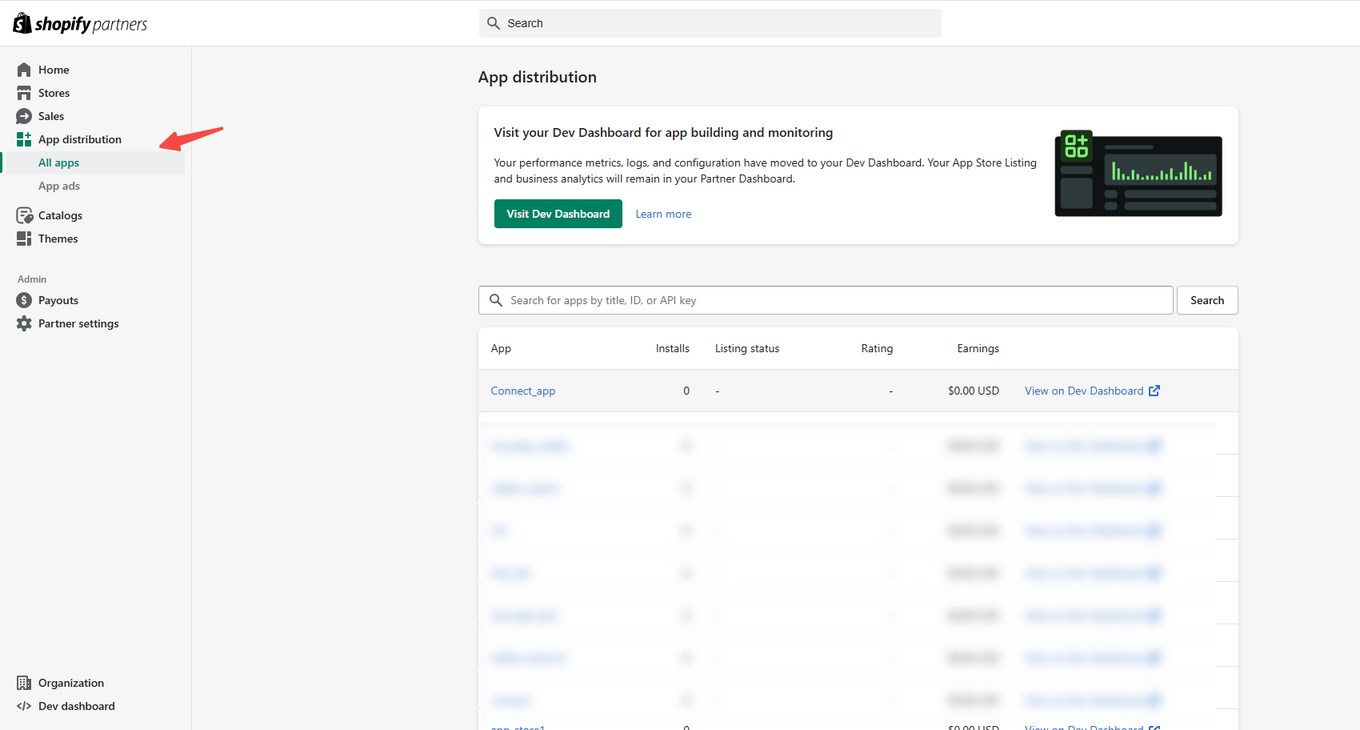
Task: Click the Payouts dollar icon
Action: pos(24,300)
